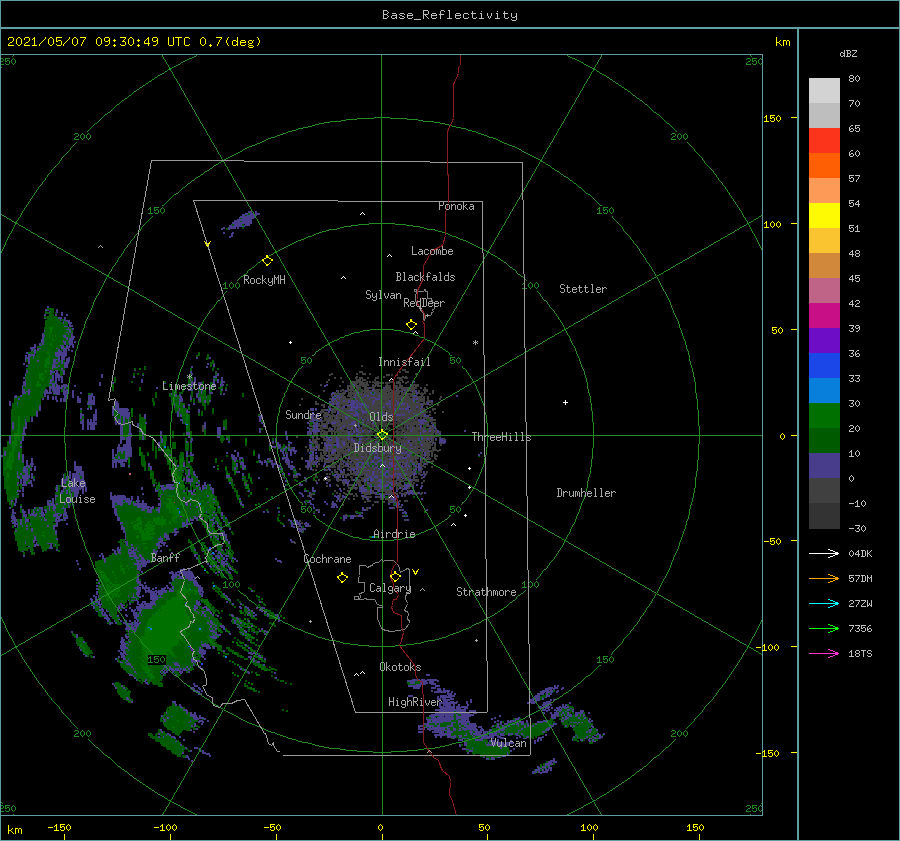Click the Sylvan label

pos(383,295)
